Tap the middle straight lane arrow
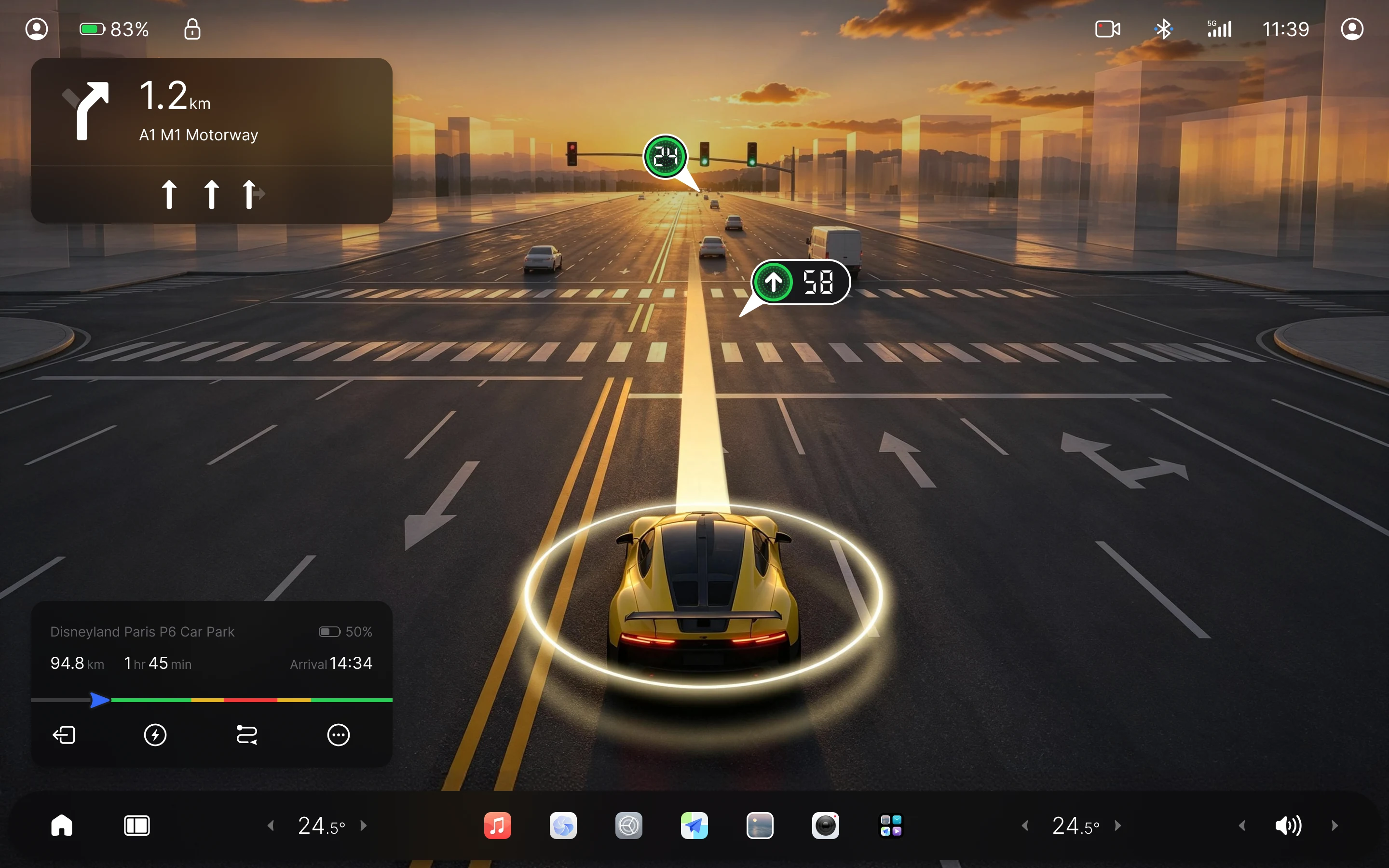The image size is (1389, 868). coord(211,194)
